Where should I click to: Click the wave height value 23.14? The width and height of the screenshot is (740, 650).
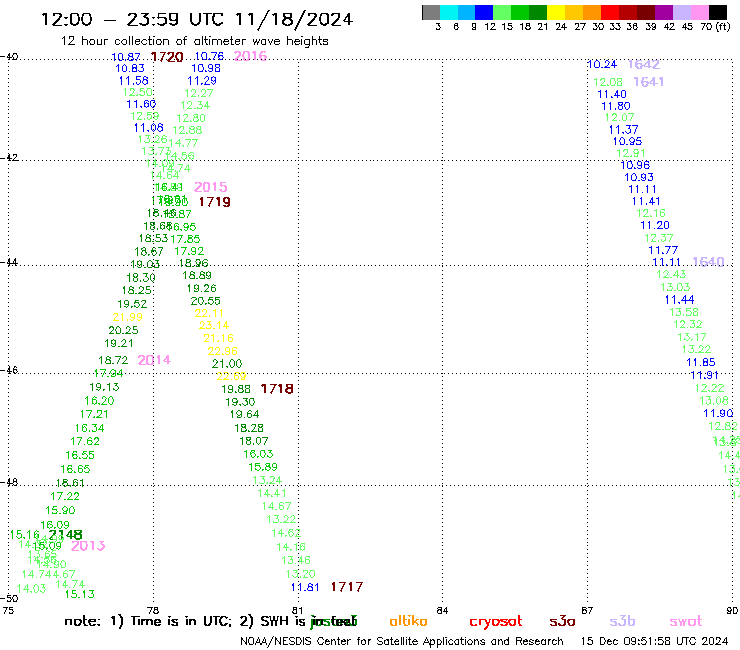coord(214,325)
